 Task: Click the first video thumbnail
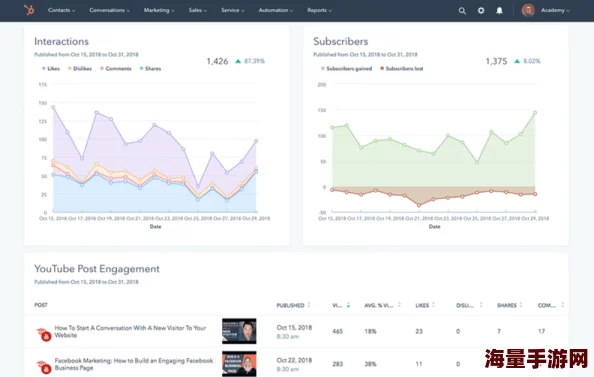[x=239, y=331]
